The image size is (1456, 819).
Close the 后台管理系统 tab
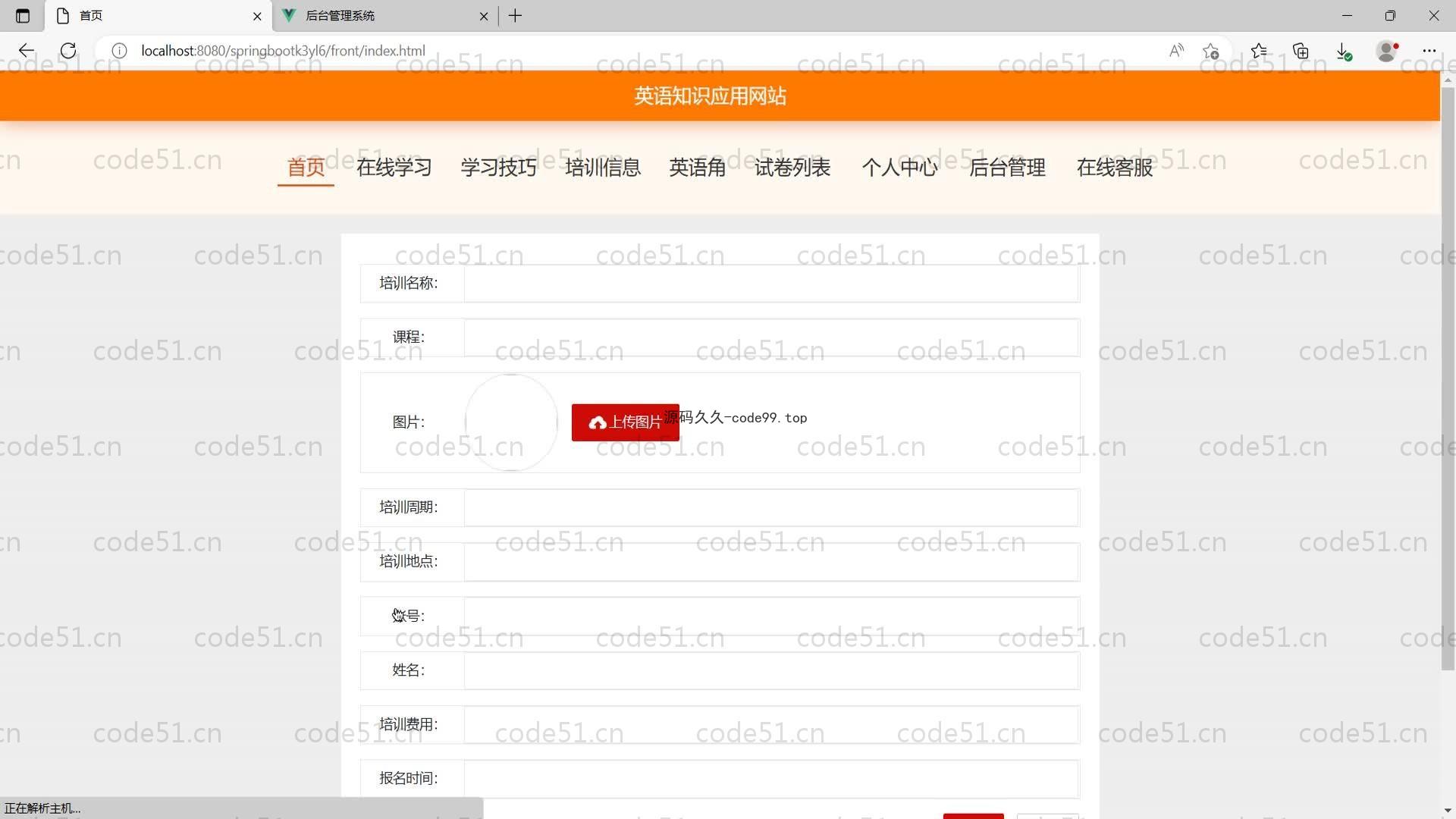(x=484, y=16)
